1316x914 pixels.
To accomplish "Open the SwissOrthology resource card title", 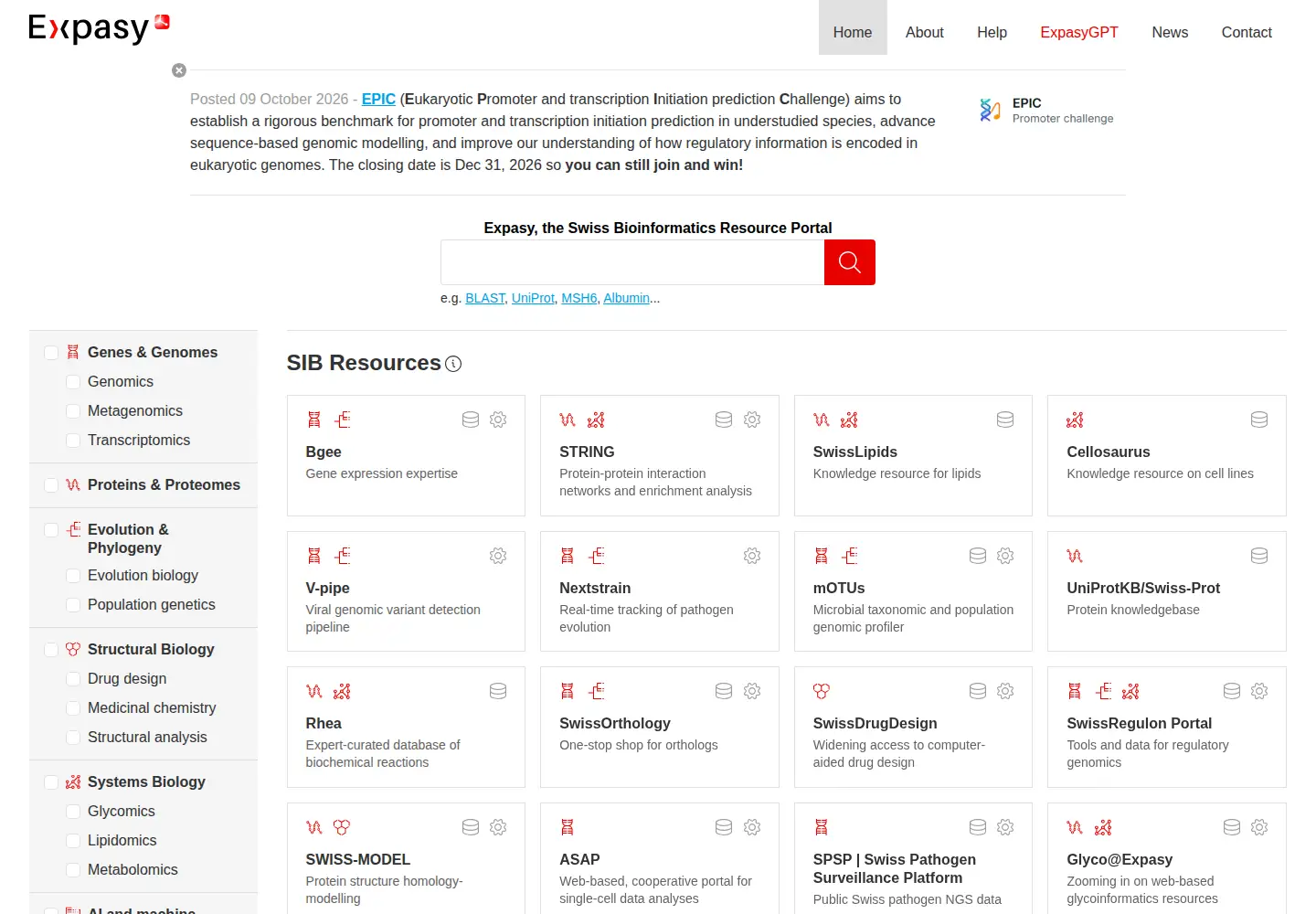I will [x=615, y=723].
